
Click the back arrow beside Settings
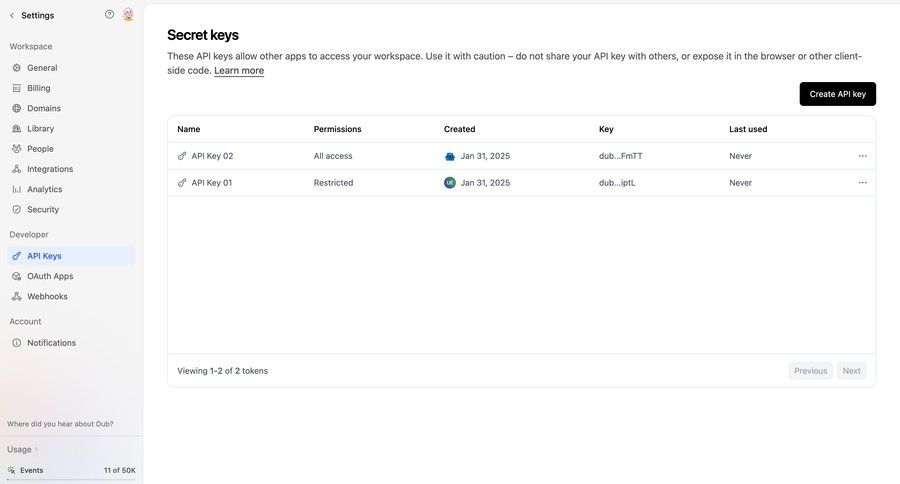[12, 15]
